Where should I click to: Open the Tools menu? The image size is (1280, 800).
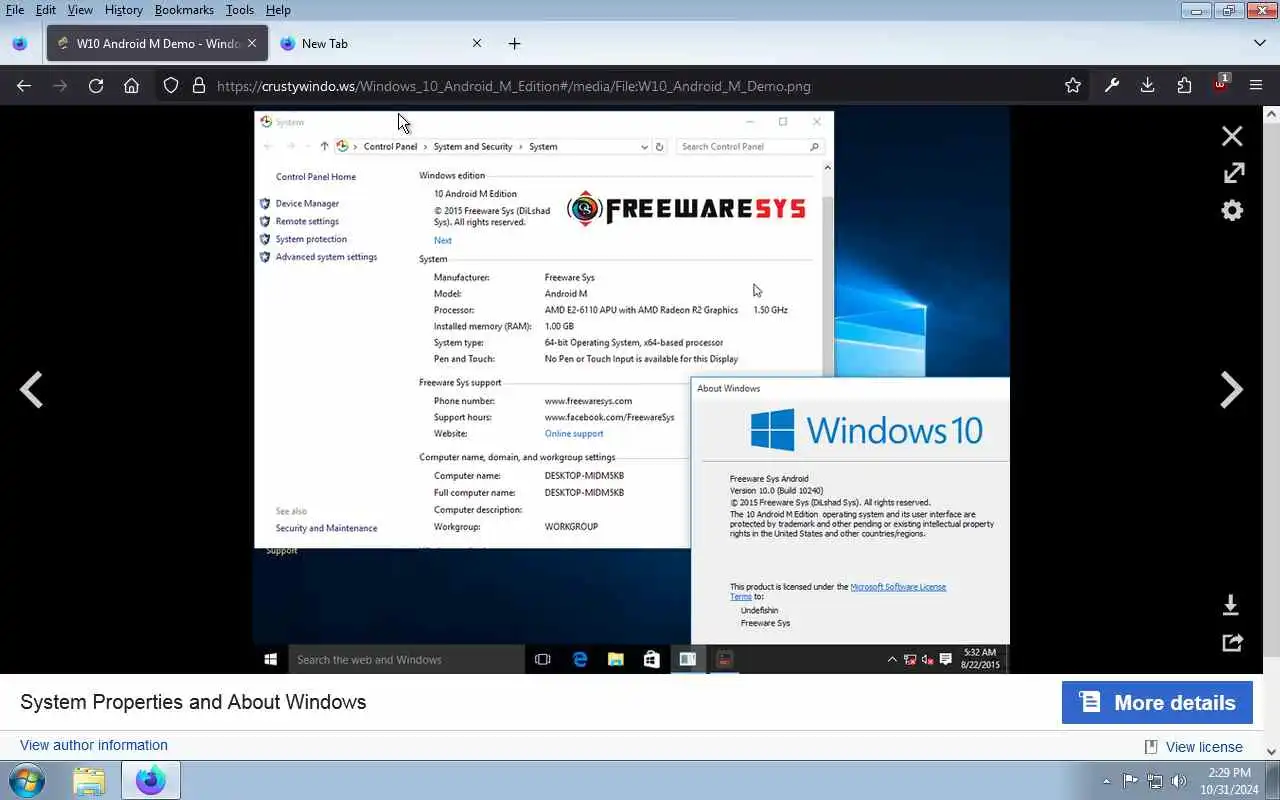(x=239, y=10)
